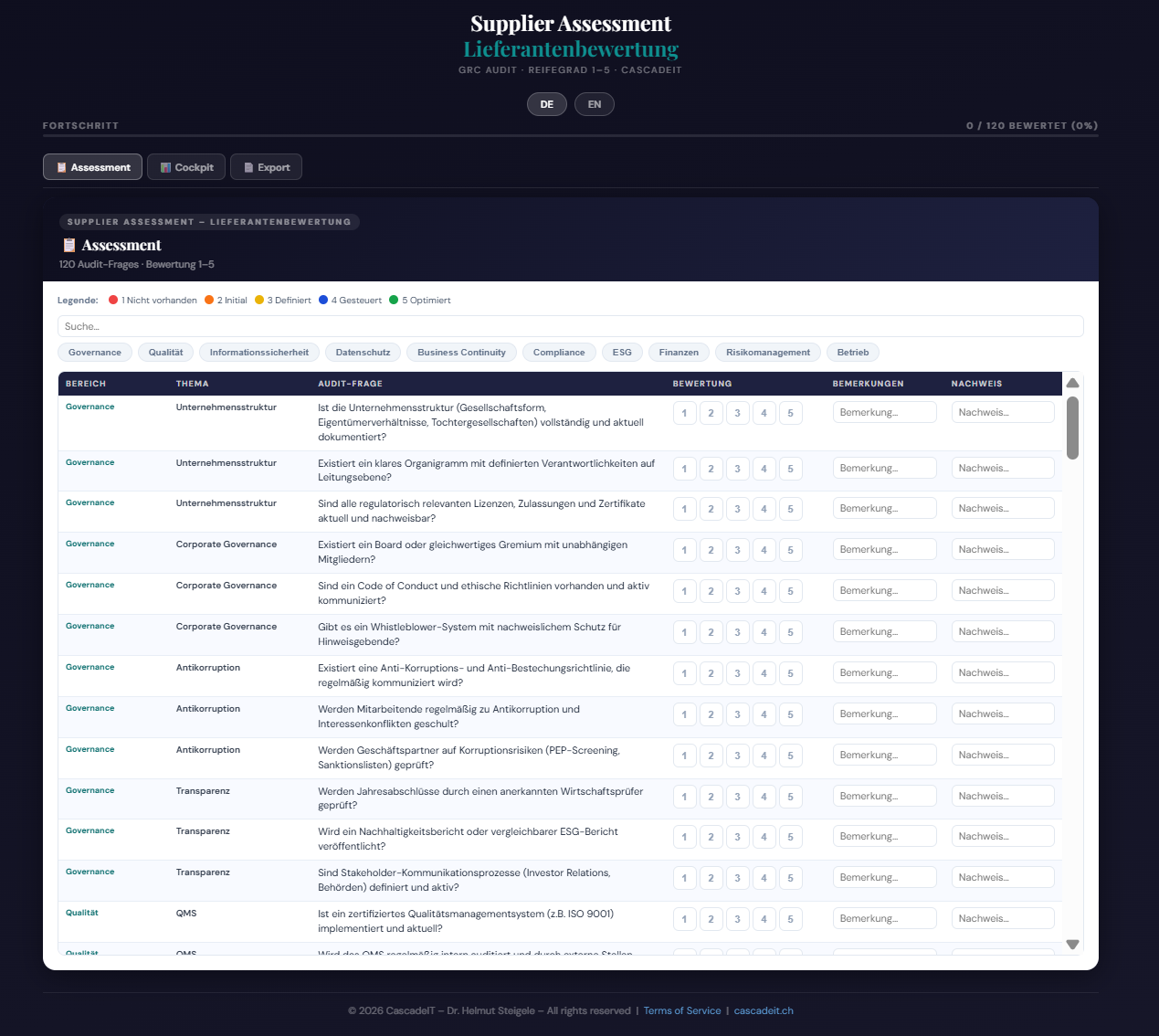This screenshot has width=1159, height=1036.
Task: Click scroll-down arrow of the table
Action: (x=1073, y=945)
